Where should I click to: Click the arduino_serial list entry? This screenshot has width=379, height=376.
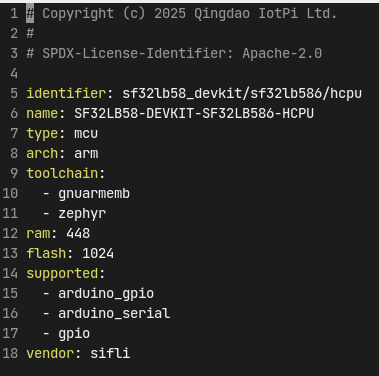coord(114,313)
